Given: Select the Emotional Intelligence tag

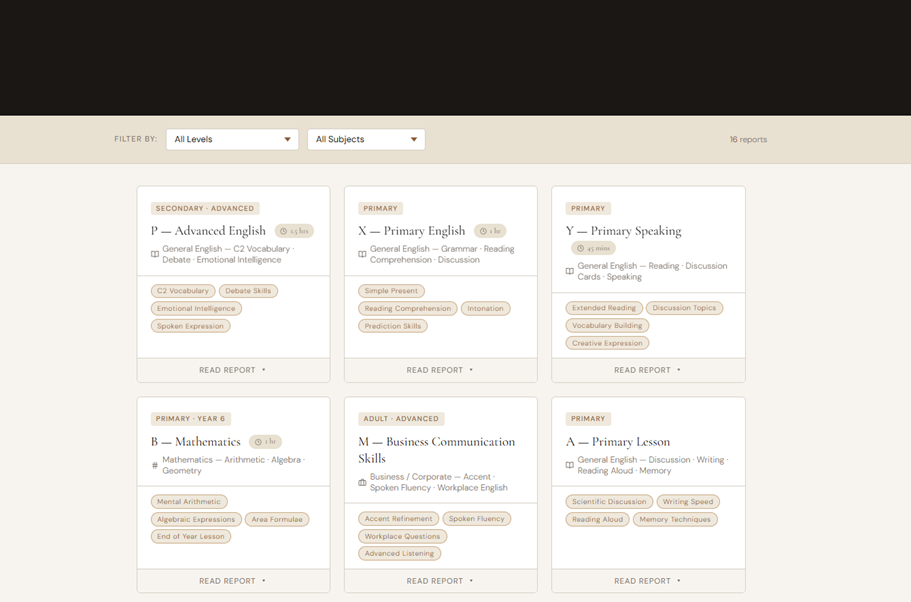Looking at the screenshot, I should pyautogui.click(x=196, y=309).
